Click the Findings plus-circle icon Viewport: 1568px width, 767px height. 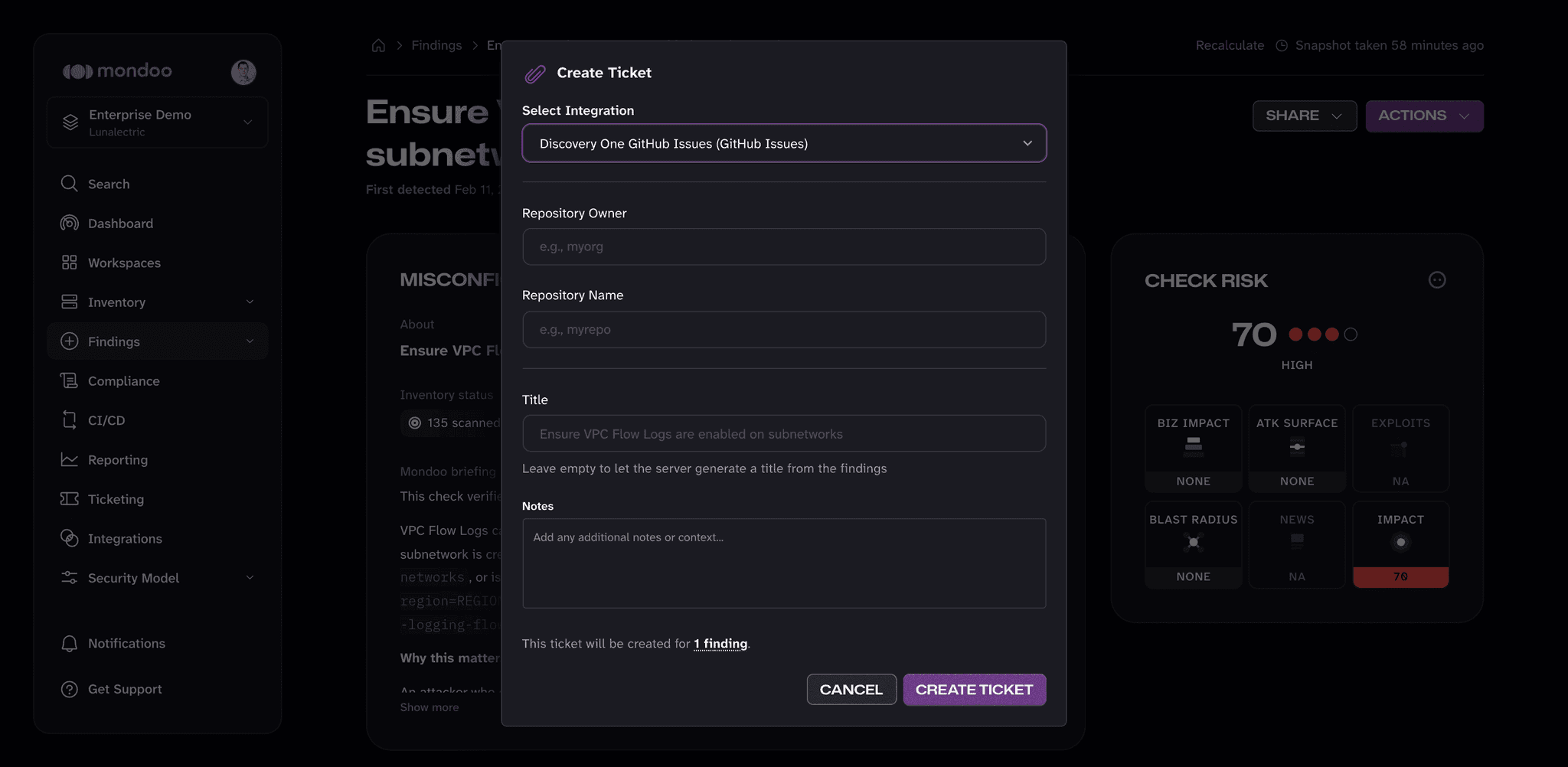pyautogui.click(x=69, y=341)
